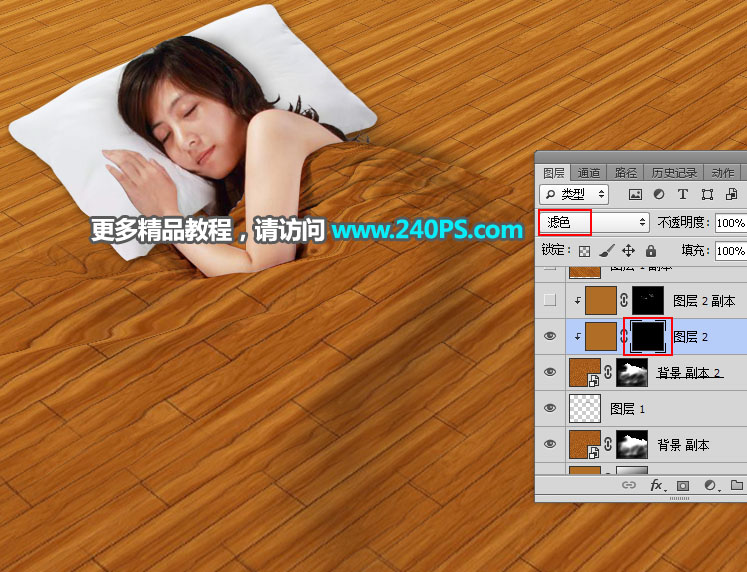Select layer name 背景 副本 2
747x572 pixels.
[x=689, y=373]
